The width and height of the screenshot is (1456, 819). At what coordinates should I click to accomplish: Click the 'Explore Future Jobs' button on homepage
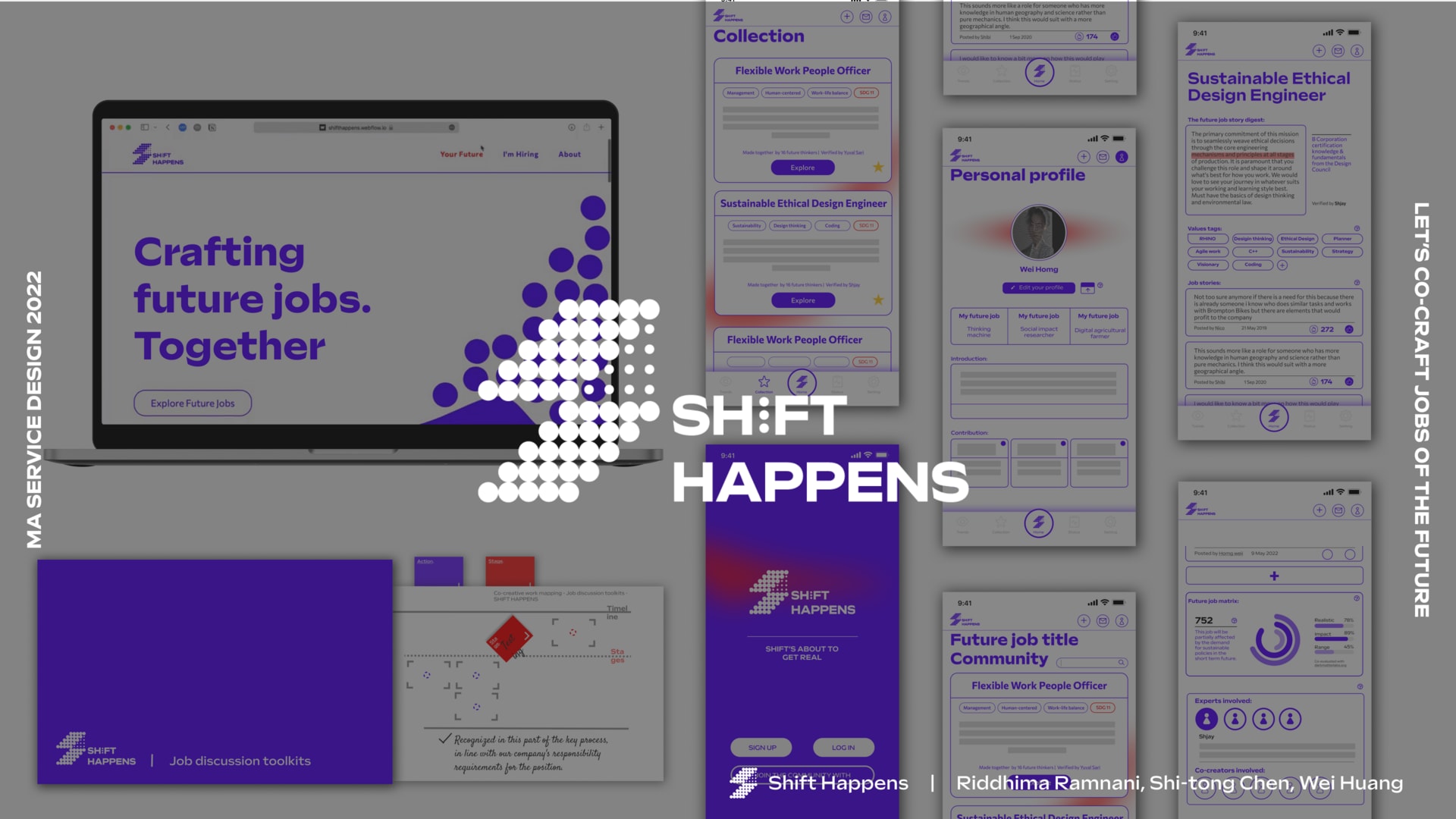[x=192, y=403]
